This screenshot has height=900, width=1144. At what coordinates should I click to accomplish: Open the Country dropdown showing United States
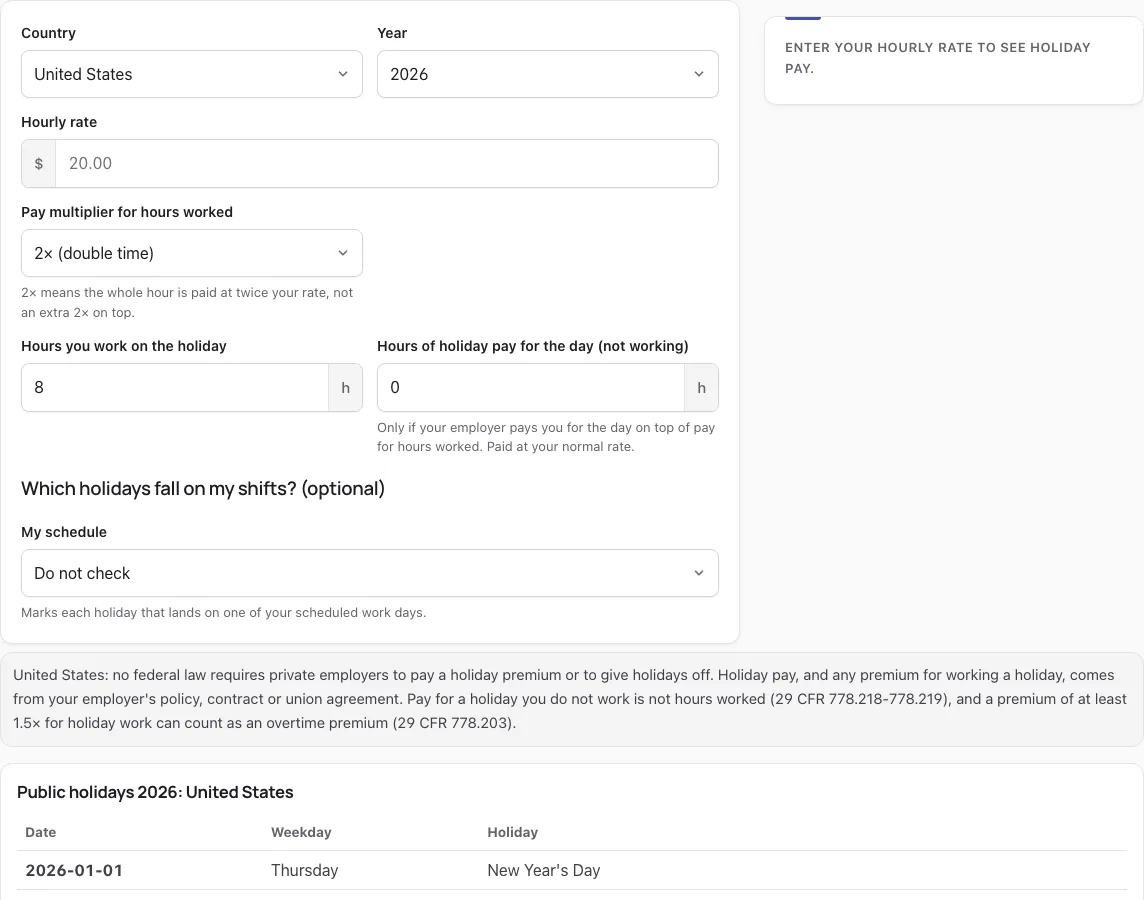pyautogui.click(x=192, y=74)
